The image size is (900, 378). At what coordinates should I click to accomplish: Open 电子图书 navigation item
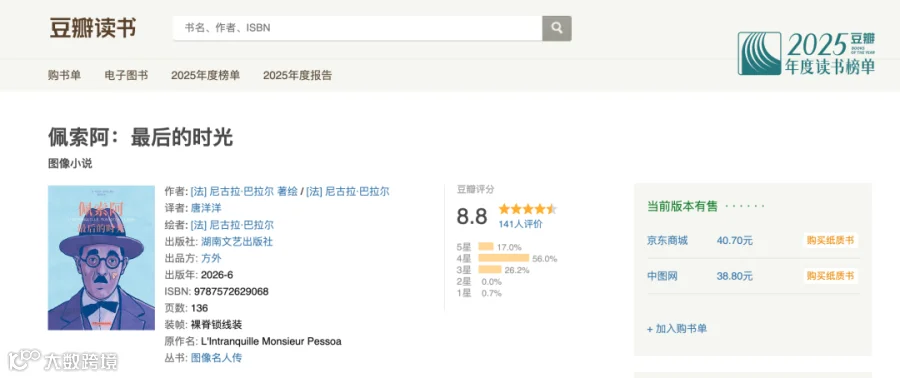click(x=126, y=75)
